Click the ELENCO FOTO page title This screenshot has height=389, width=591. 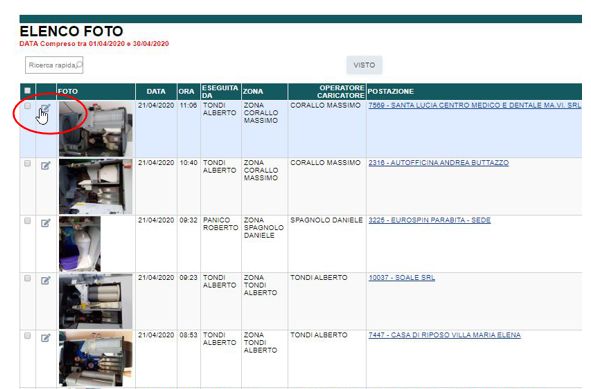coord(71,31)
